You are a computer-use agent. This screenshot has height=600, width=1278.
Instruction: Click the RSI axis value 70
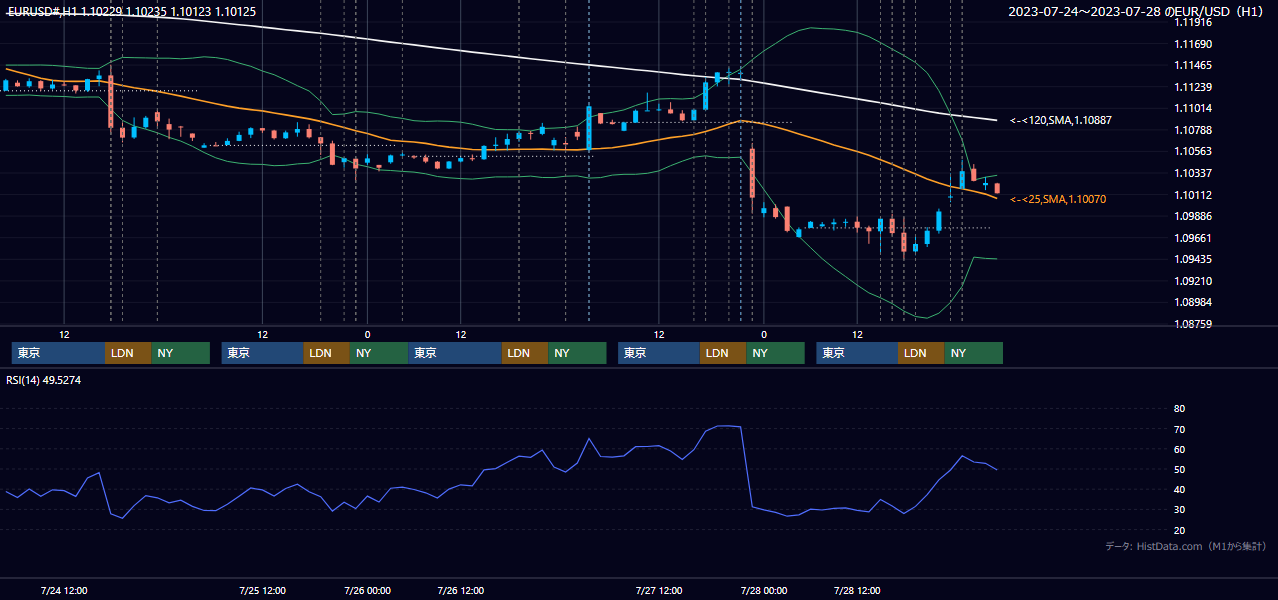click(x=1179, y=429)
